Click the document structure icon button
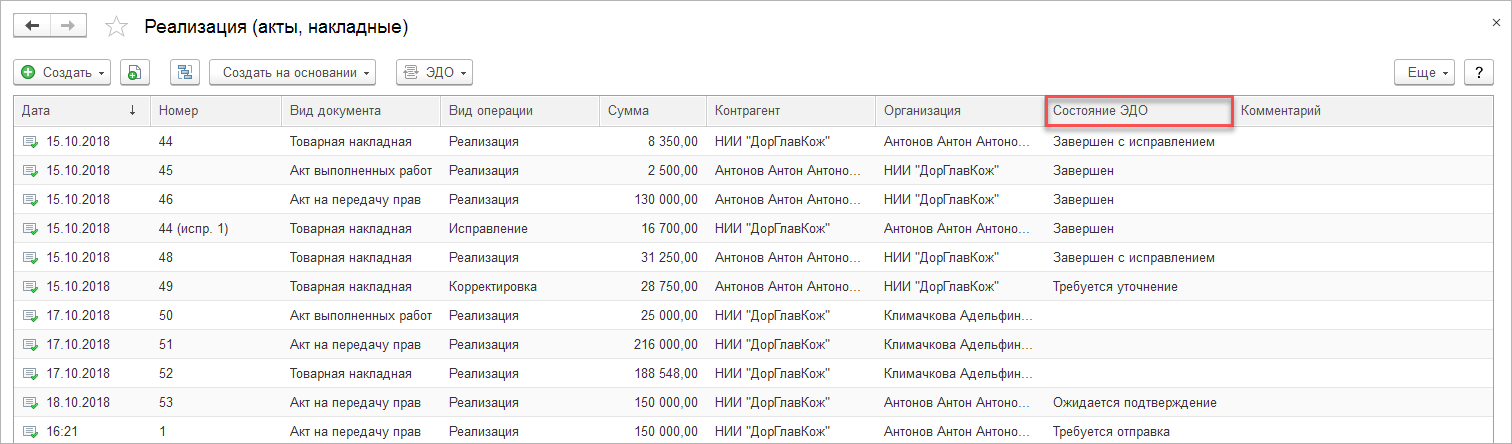Image resolution: width=1512 pixels, height=444 pixels. 185,72
